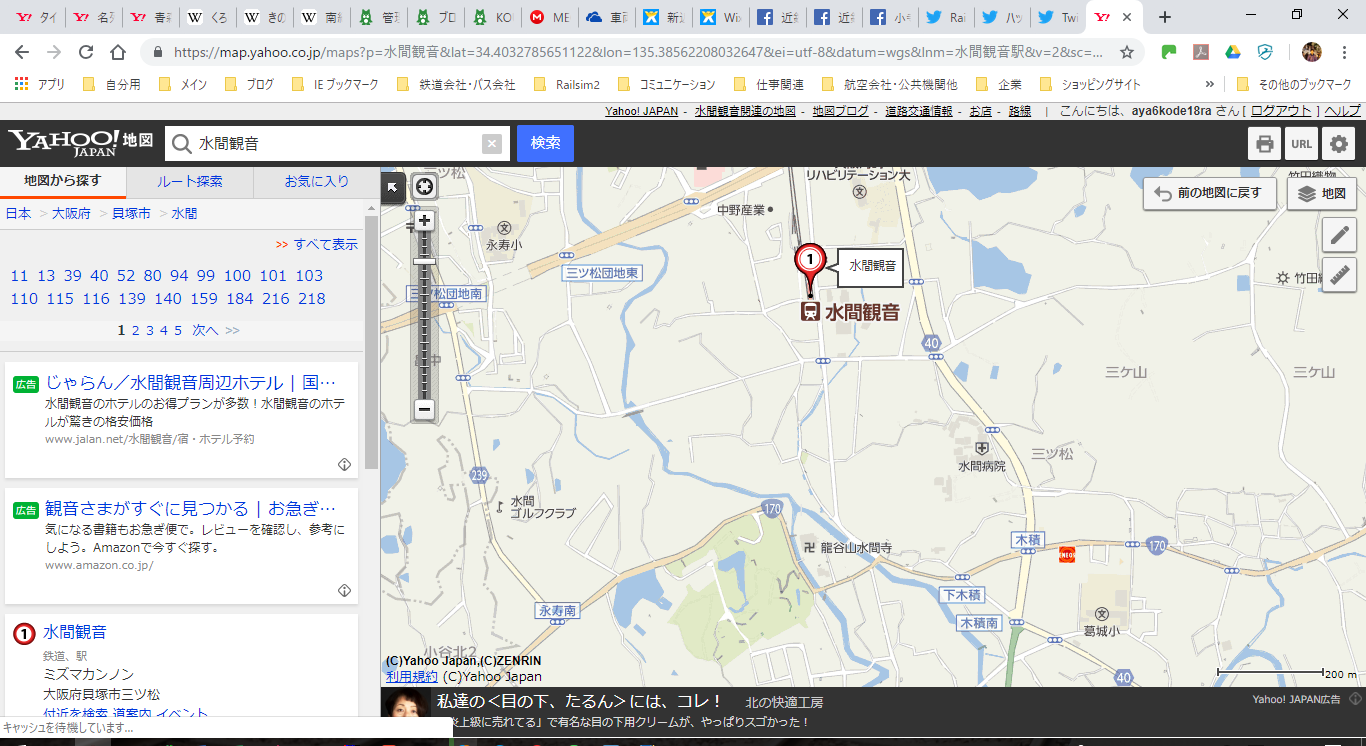
Task: Open 鉄道会社・バス会社 bookmark folder
Action: click(x=456, y=85)
